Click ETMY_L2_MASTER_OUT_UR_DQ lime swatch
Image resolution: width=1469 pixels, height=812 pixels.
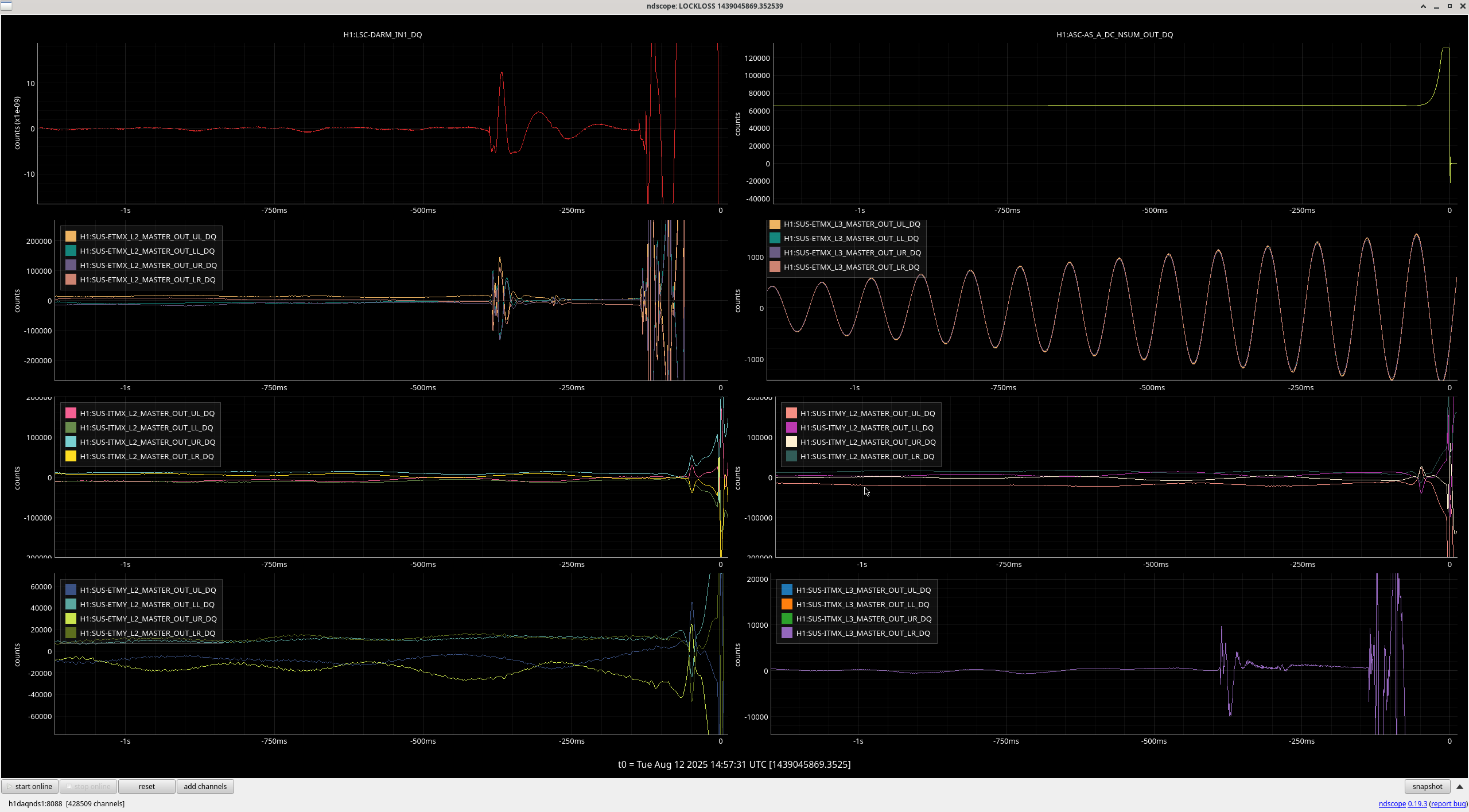[71, 619]
